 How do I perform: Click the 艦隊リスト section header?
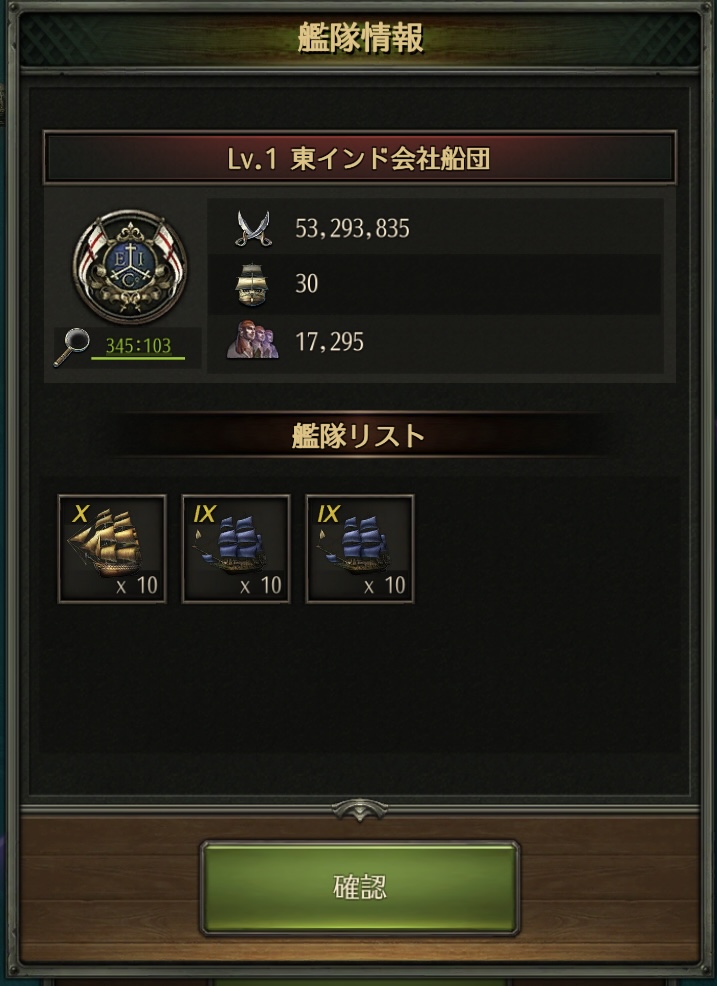coord(358,436)
